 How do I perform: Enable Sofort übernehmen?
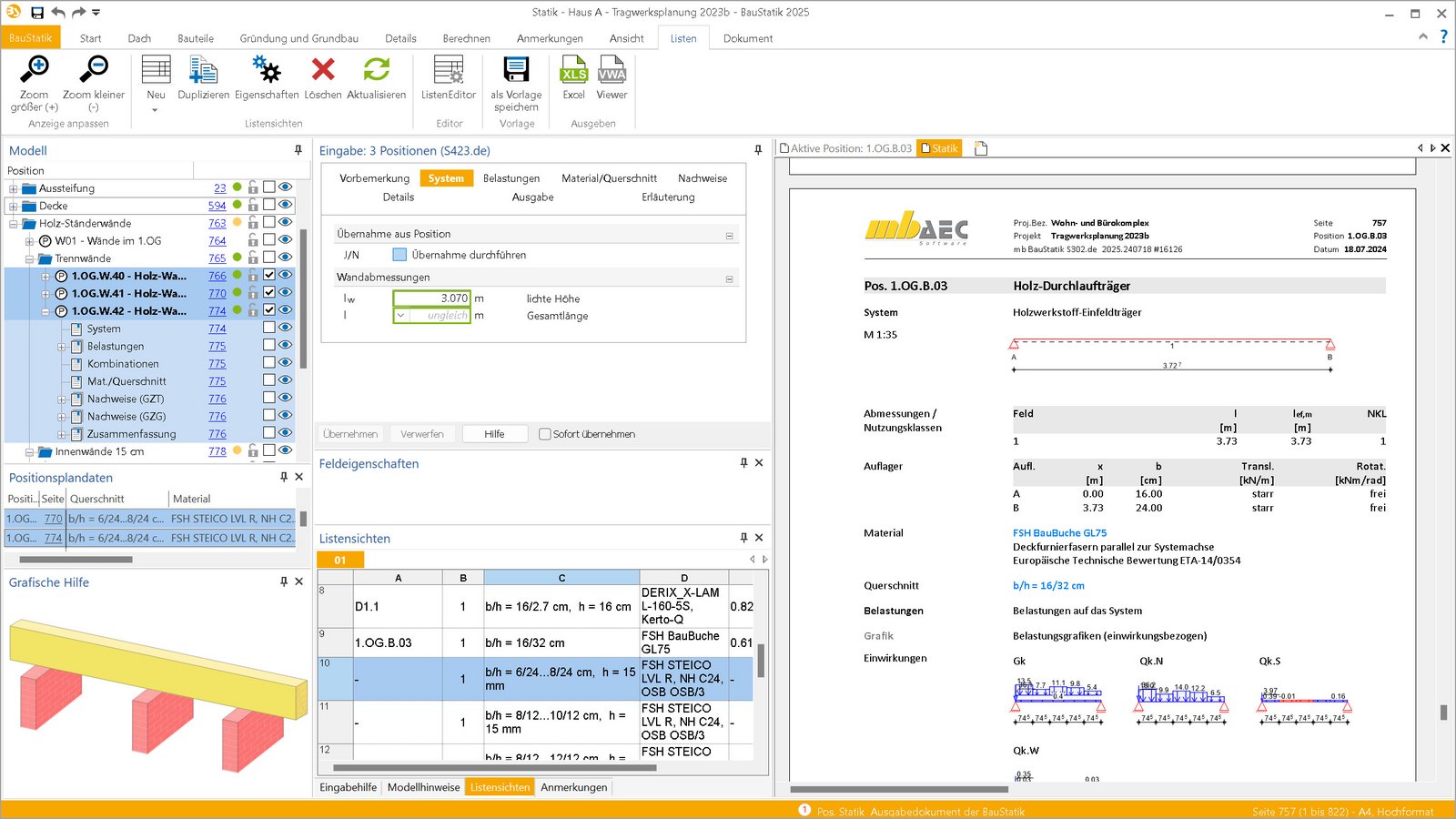click(543, 434)
